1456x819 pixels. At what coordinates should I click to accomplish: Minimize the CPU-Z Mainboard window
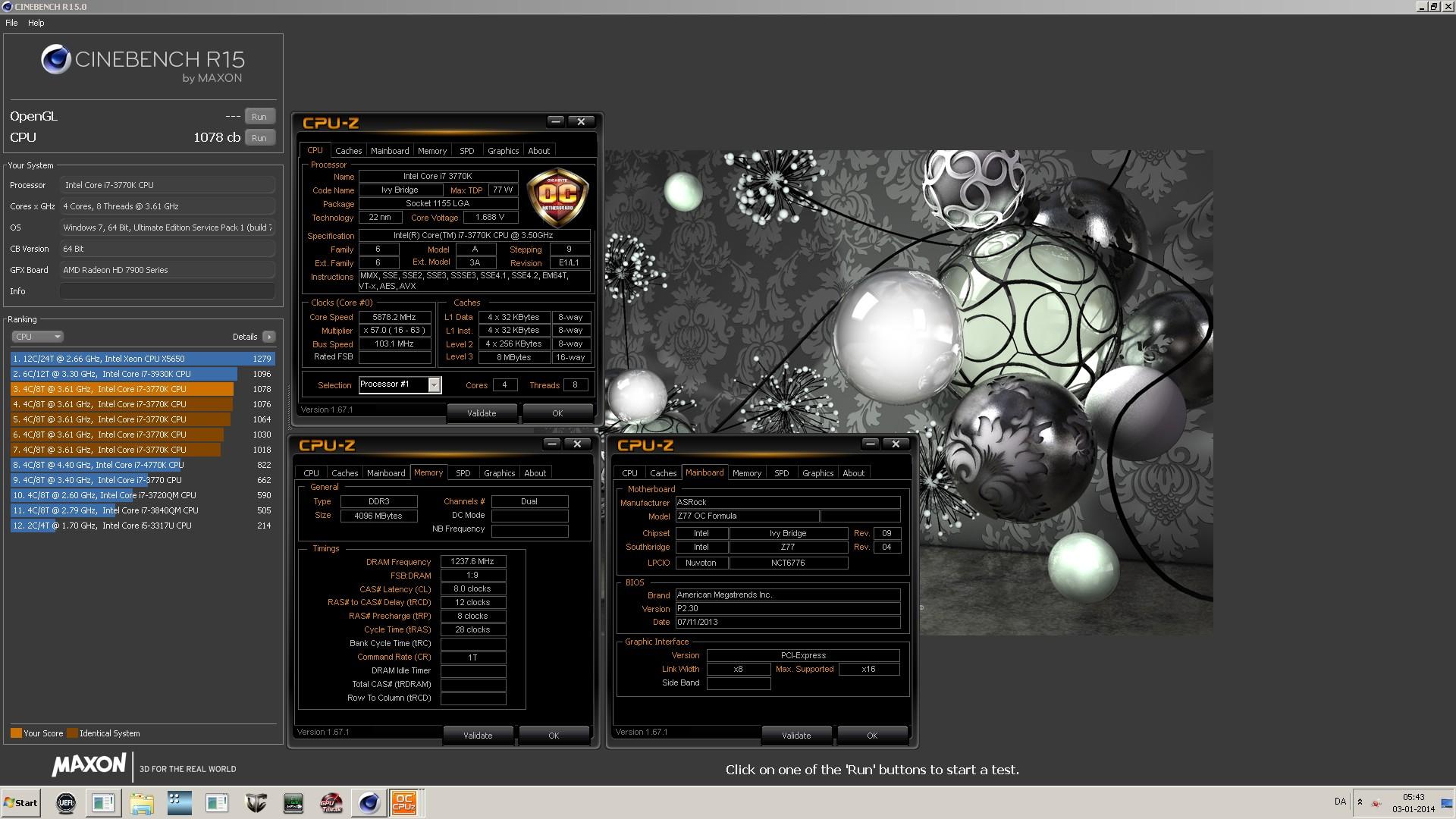coord(871,444)
